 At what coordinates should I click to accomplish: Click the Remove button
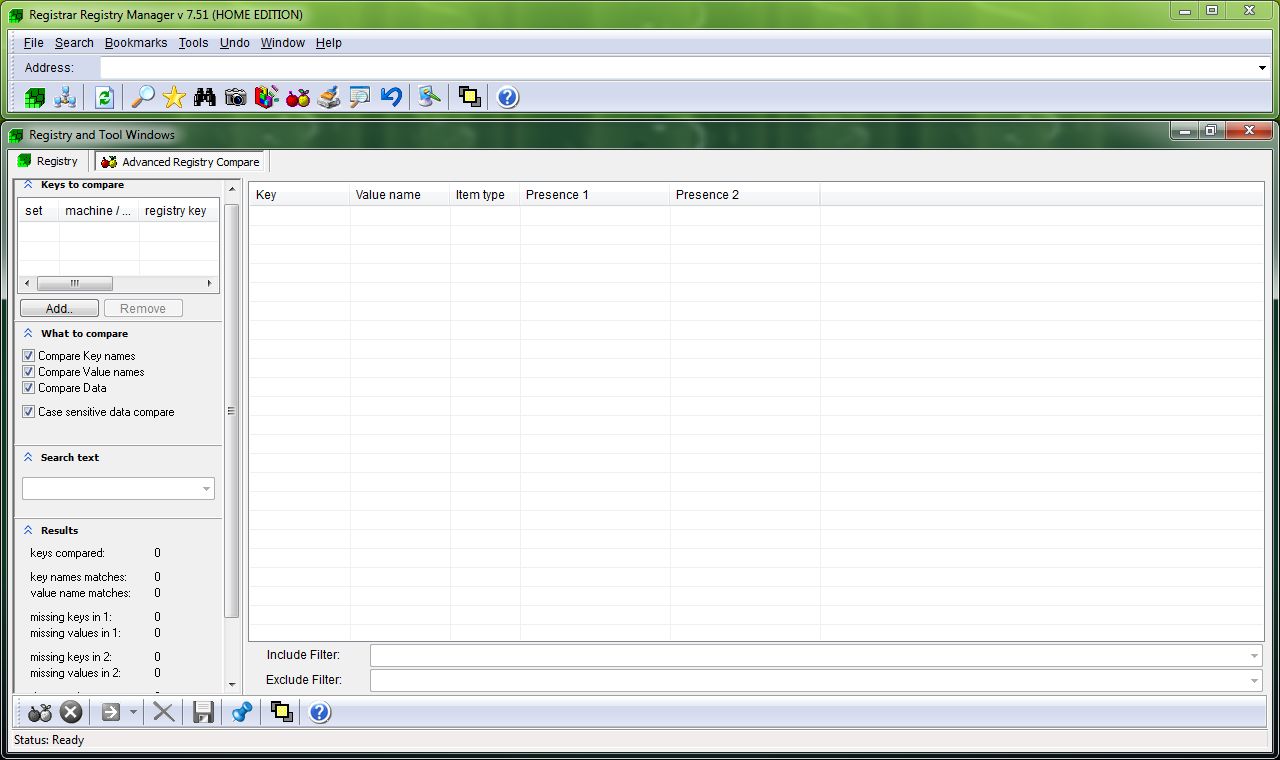[x=143, y=308]
